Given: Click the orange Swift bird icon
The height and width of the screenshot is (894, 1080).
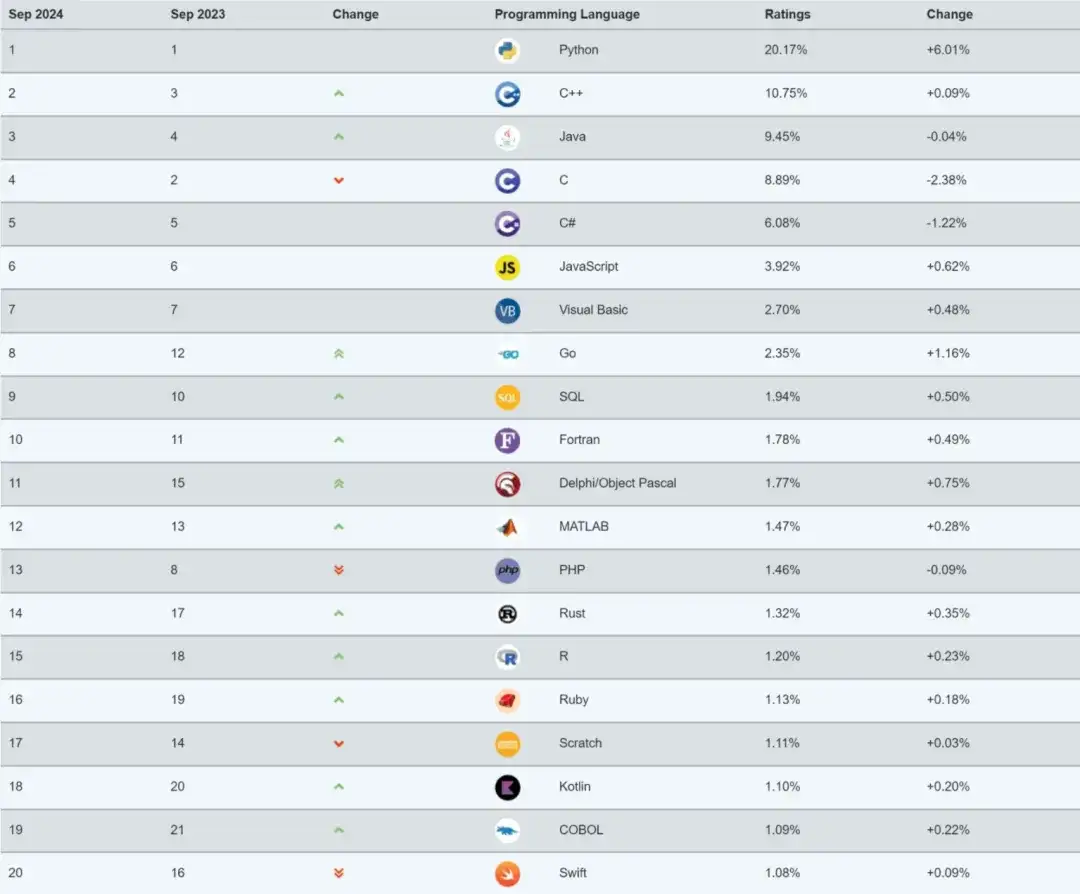Looking at the screenshot, I should [507, 873].
